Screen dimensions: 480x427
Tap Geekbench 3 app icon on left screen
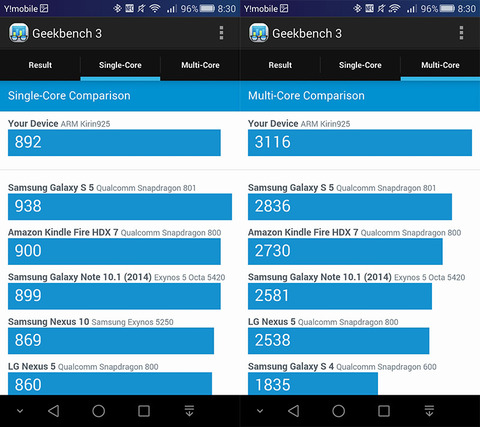(19, 33)
